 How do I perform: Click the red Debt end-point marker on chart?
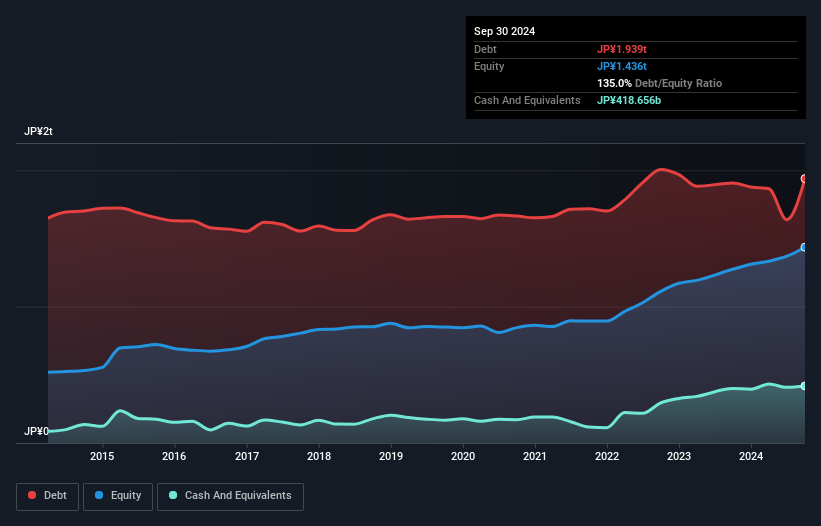pyautogui.click(x=804, y=179)
